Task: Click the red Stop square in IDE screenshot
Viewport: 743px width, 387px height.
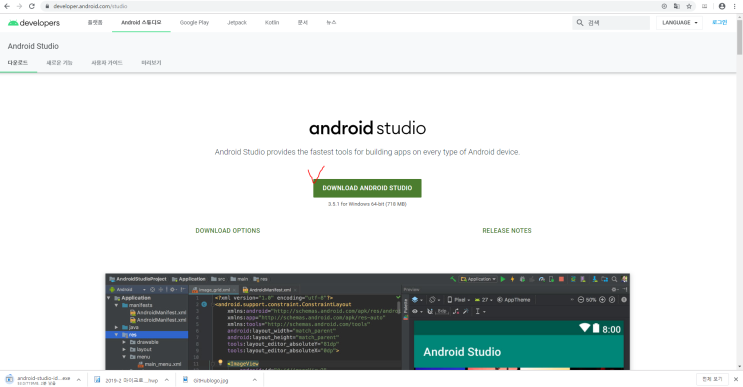Action: click(x=561, y=279)
